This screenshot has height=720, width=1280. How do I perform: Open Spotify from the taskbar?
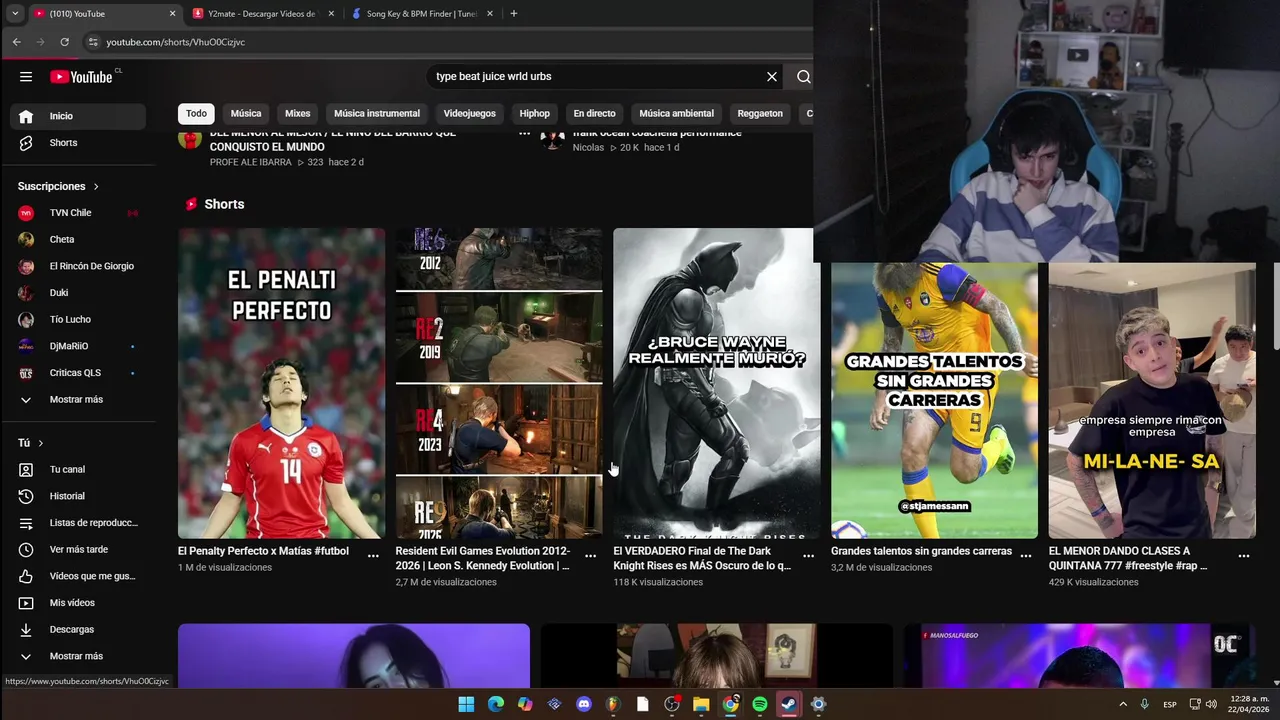[x=760, y=704]
